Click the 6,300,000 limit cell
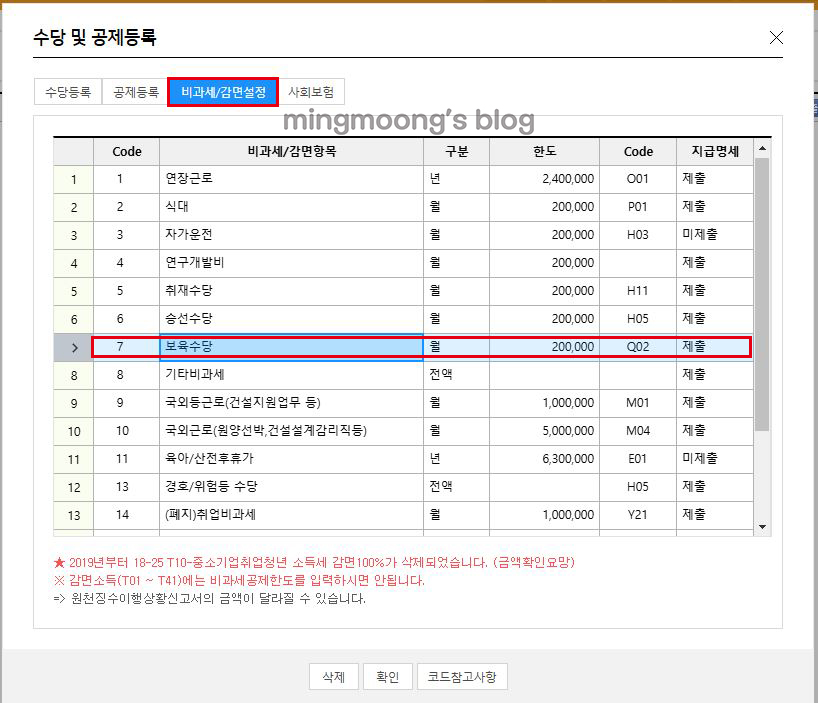818x703 pixels. coord(544,459)
